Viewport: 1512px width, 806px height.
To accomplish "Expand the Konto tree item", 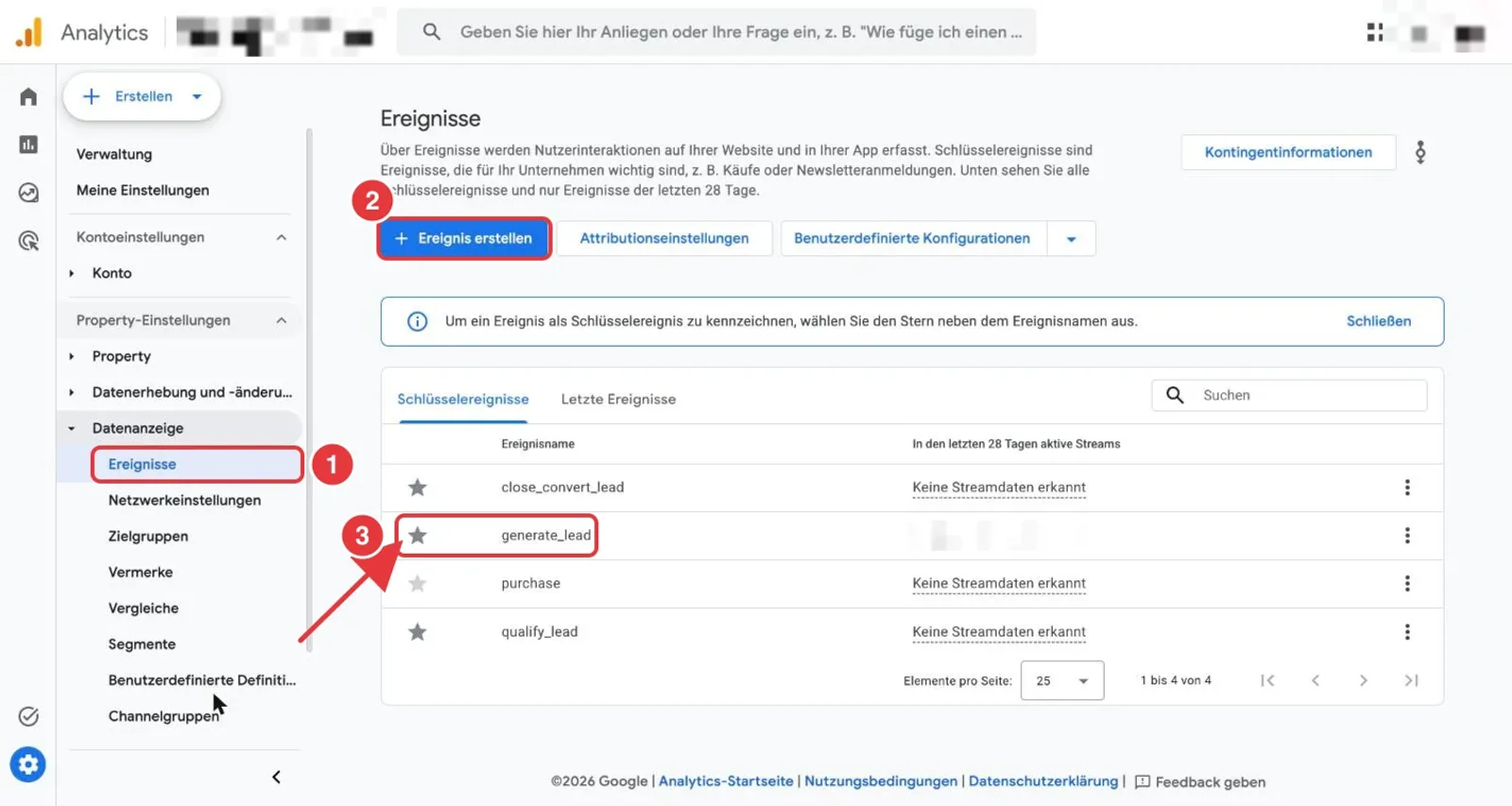I will pyautogui.click(x=72, y=273).
